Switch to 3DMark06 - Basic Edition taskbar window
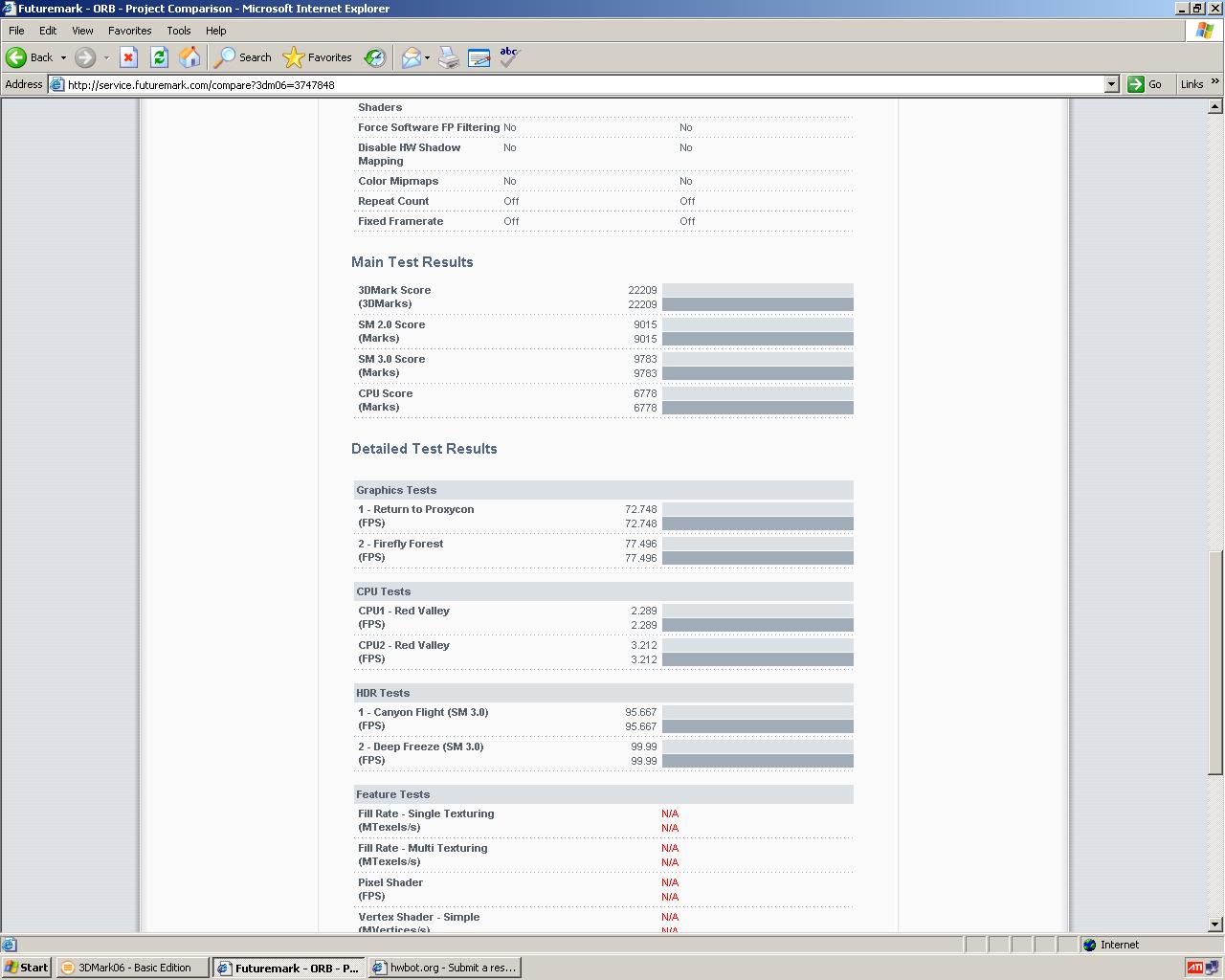Screen dimensions: 1225x980 [x=131, y=968]
